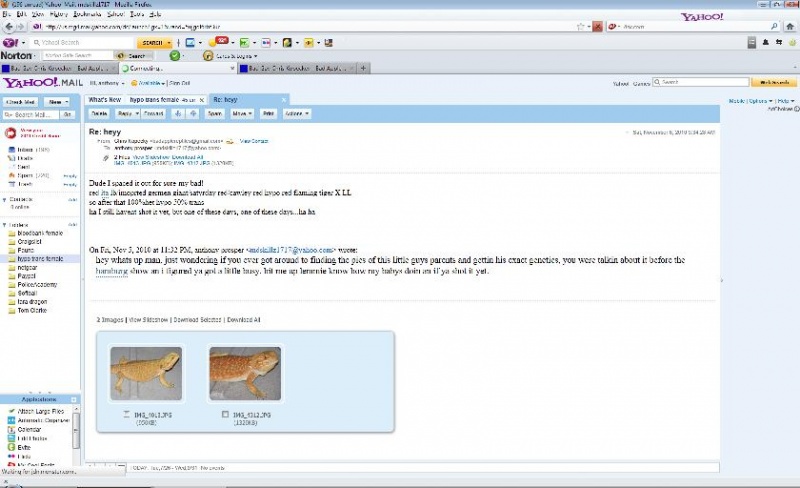800x488 pixels.
Task: Click View Slideshow link above the attachment thumbnails
Action: pos(148,320)
